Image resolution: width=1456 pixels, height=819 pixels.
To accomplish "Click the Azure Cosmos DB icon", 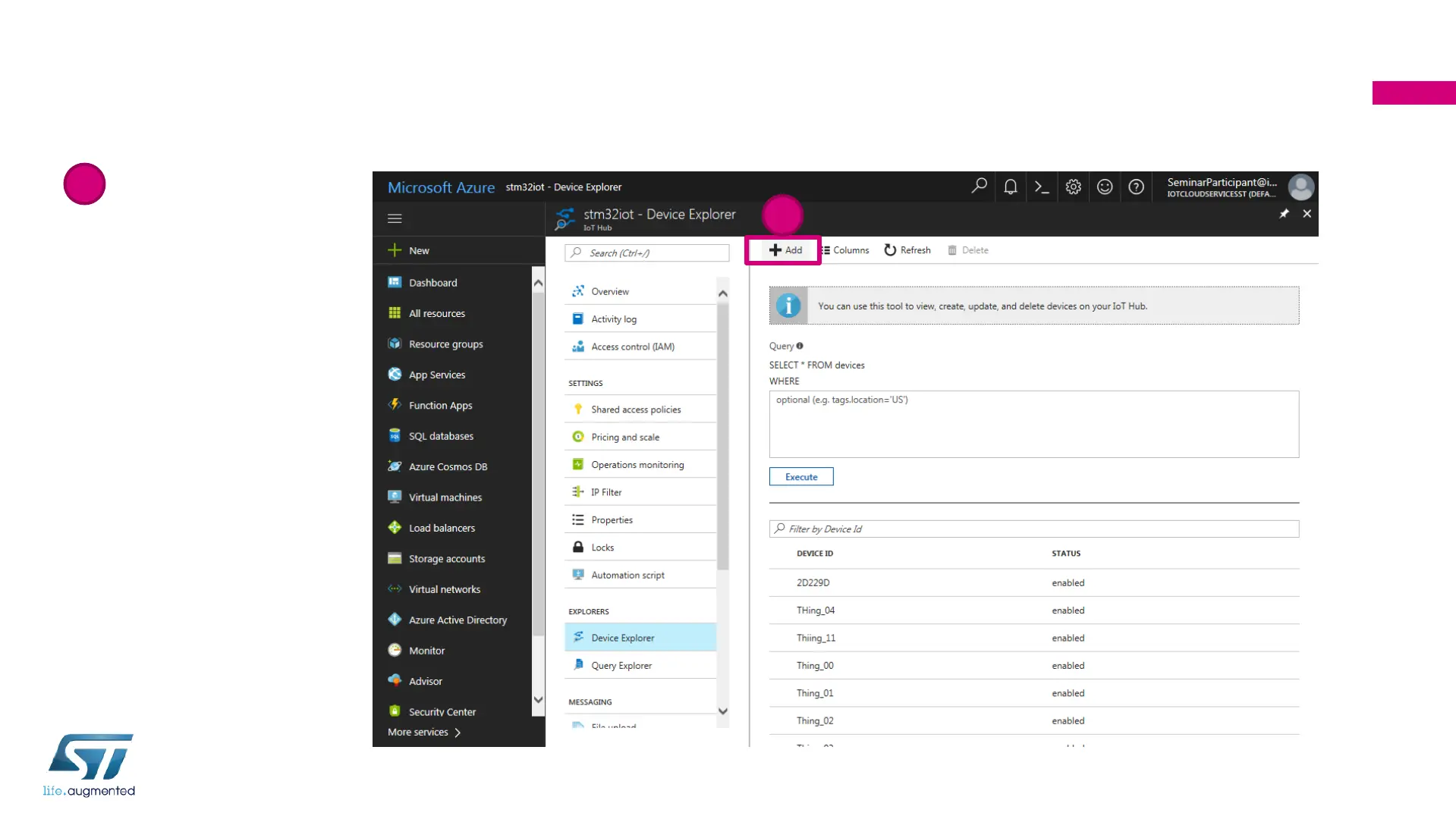I will [395, 466].
